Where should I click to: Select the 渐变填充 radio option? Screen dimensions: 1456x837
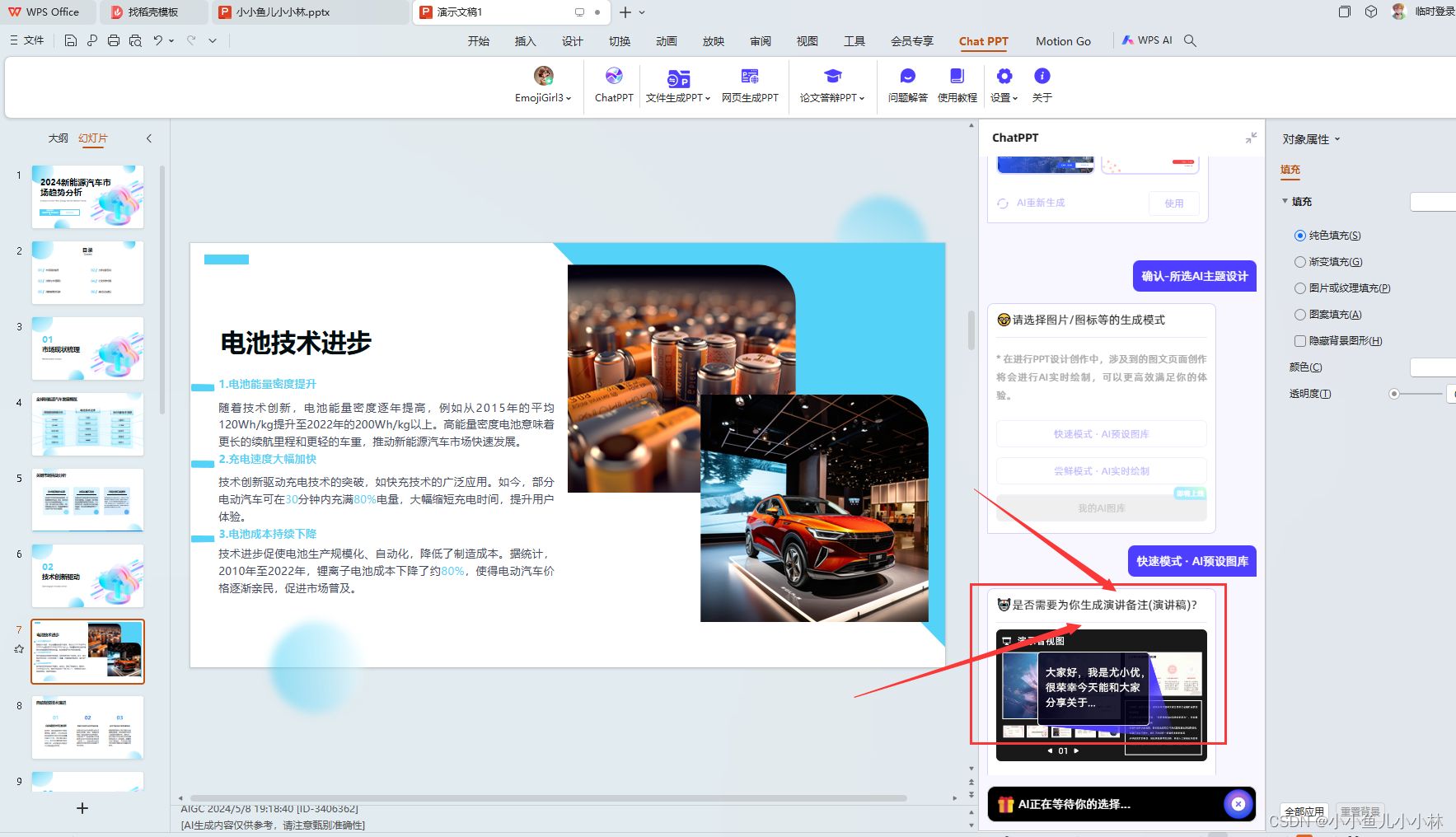coord(1300,262)
